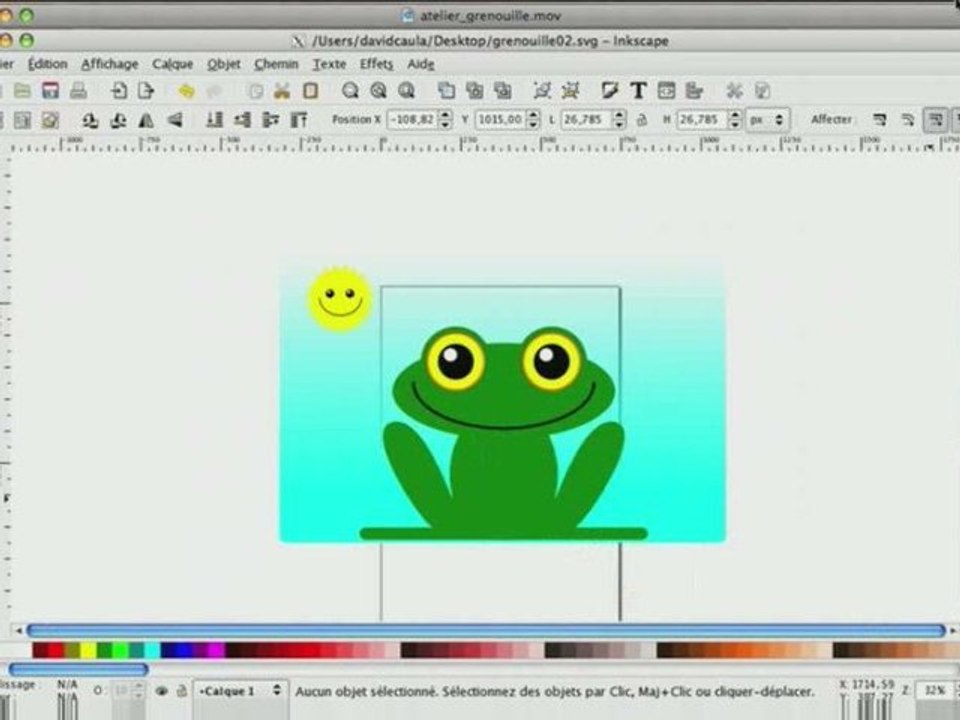This screenshot has width=960, height=720.
Task: Select the smiling sun on the canvas
Action: pos(340,299)
